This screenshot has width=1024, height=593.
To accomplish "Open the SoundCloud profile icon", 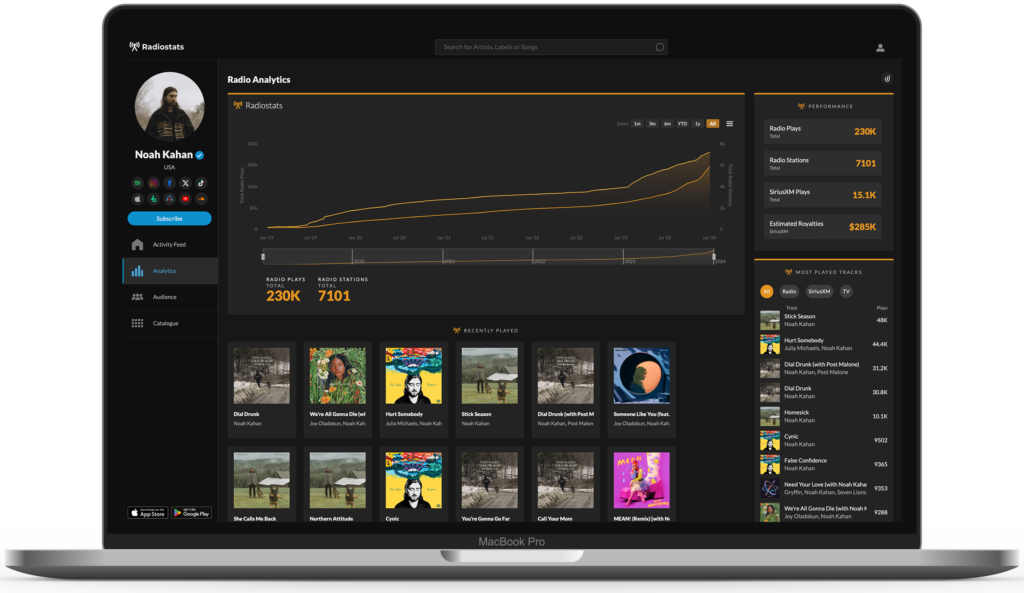I will click(x=201, y=199).
